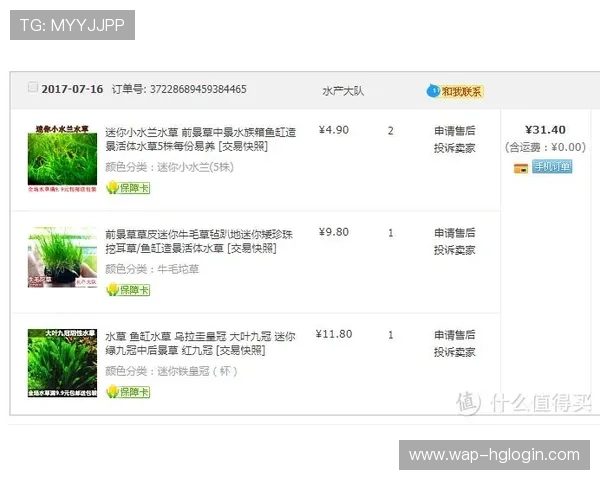Select the shipping text 含运费：¥0.00
The width and height of the screenshot is (600, 480).
(545, 147)
